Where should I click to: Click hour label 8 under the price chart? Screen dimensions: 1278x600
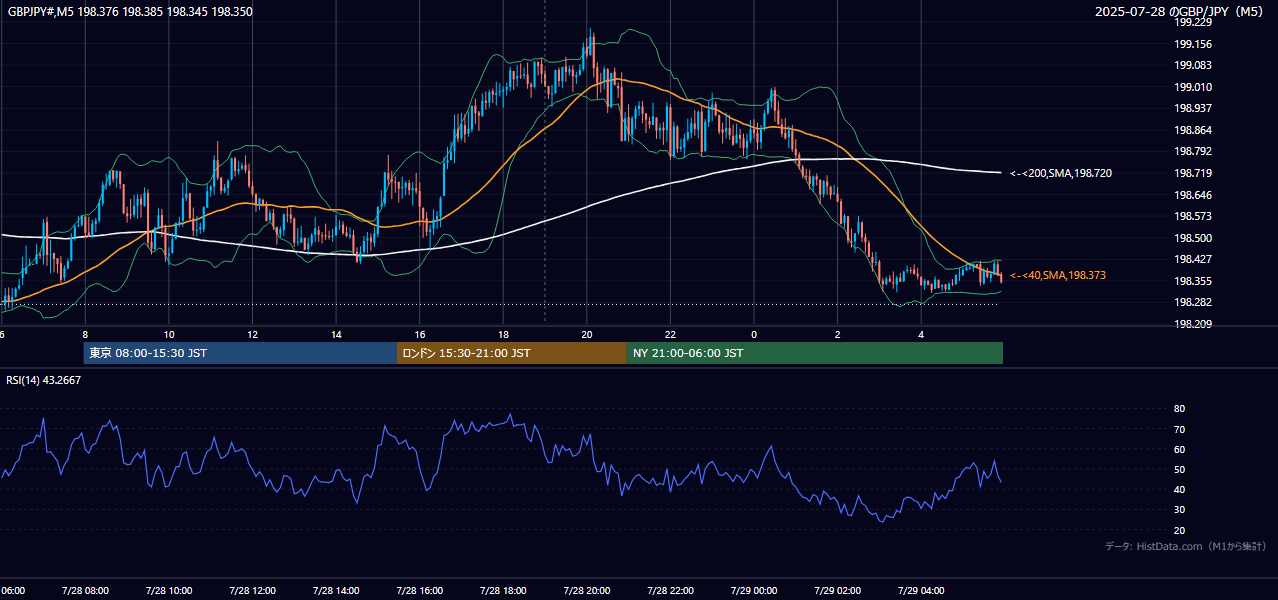click(x=85, y=335)
